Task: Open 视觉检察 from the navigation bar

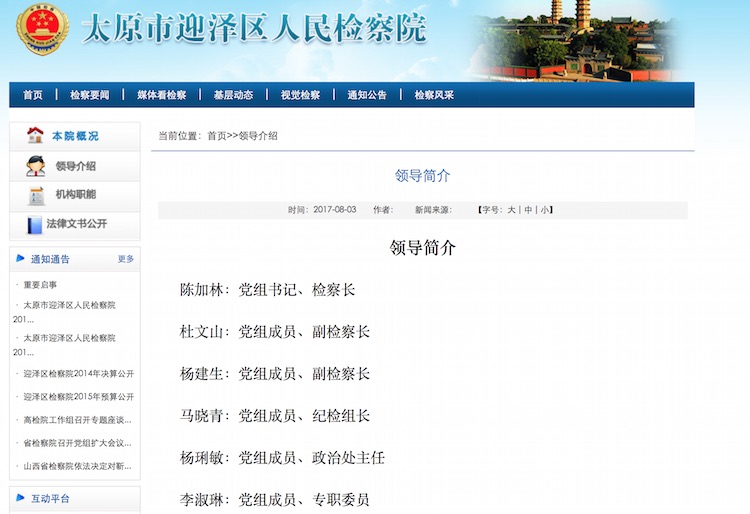Action: pos(300,95)
